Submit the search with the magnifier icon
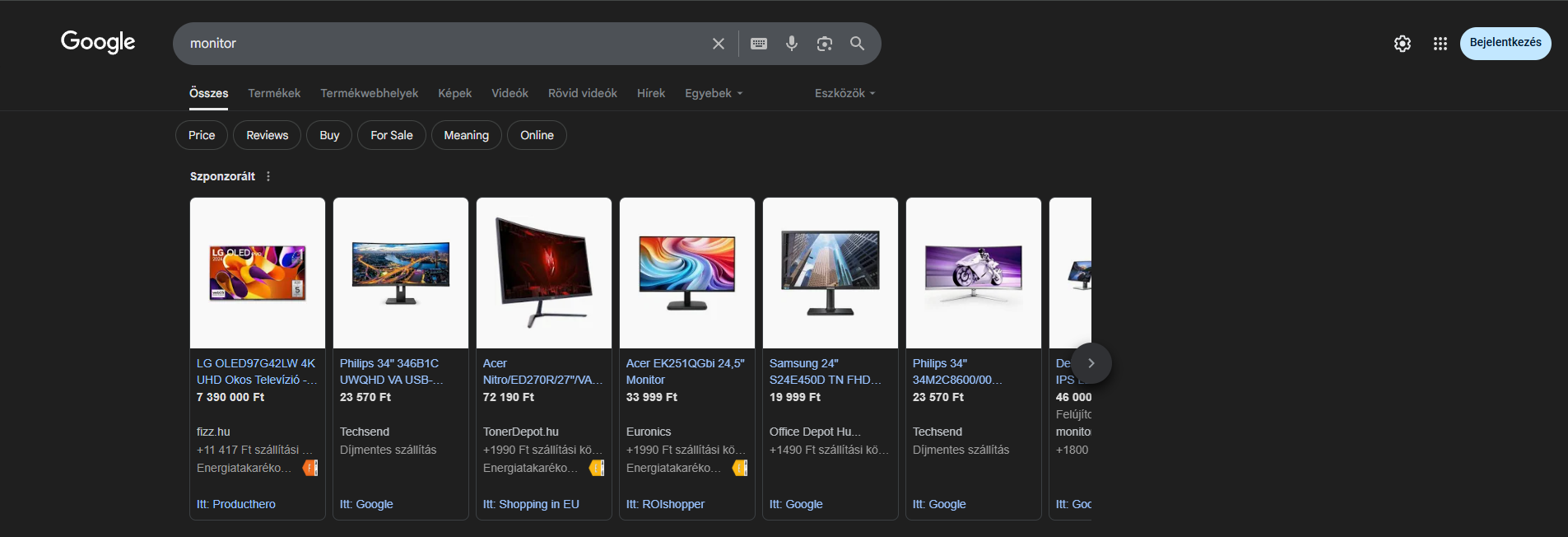The width and height of the screenshot is (1568, 537). click(x=857, y=44)
